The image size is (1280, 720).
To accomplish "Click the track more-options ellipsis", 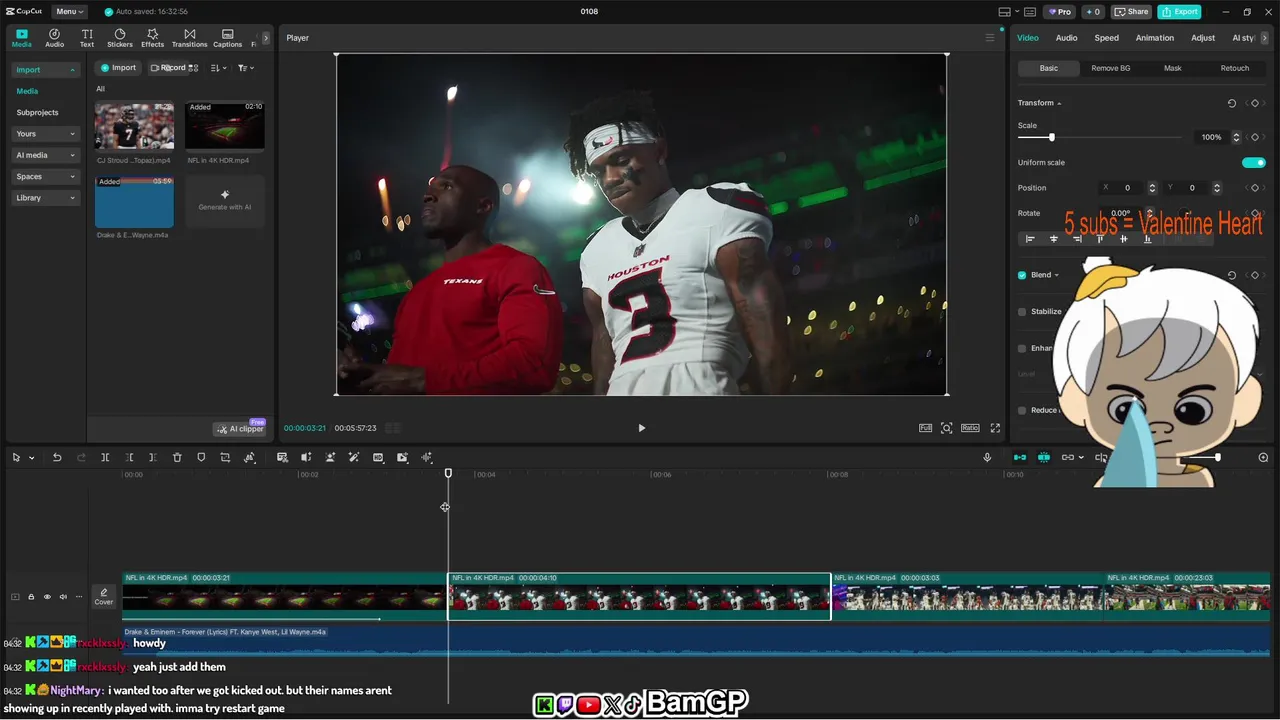I will click(x=79, y=597).
